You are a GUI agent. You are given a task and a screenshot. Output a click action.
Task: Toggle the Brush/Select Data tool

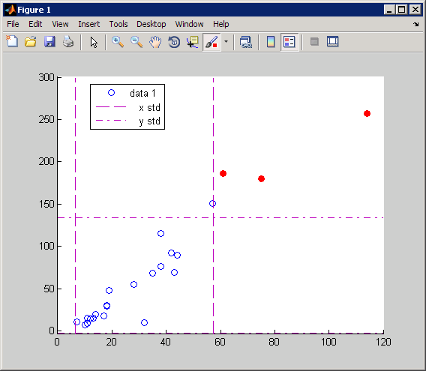pyautogui.click(x=212, y=42)
